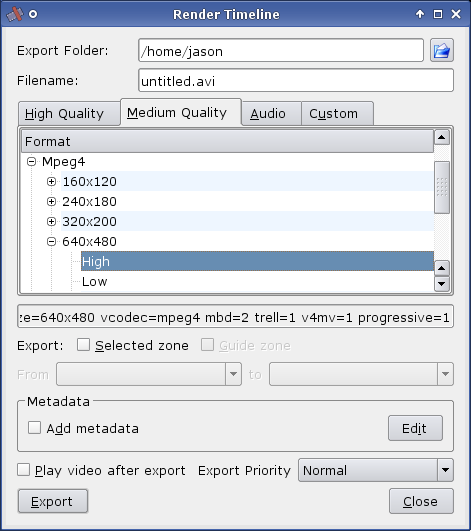Click the scroll-down arrow of format list
The image size is (471, 531).
(442, 284)
